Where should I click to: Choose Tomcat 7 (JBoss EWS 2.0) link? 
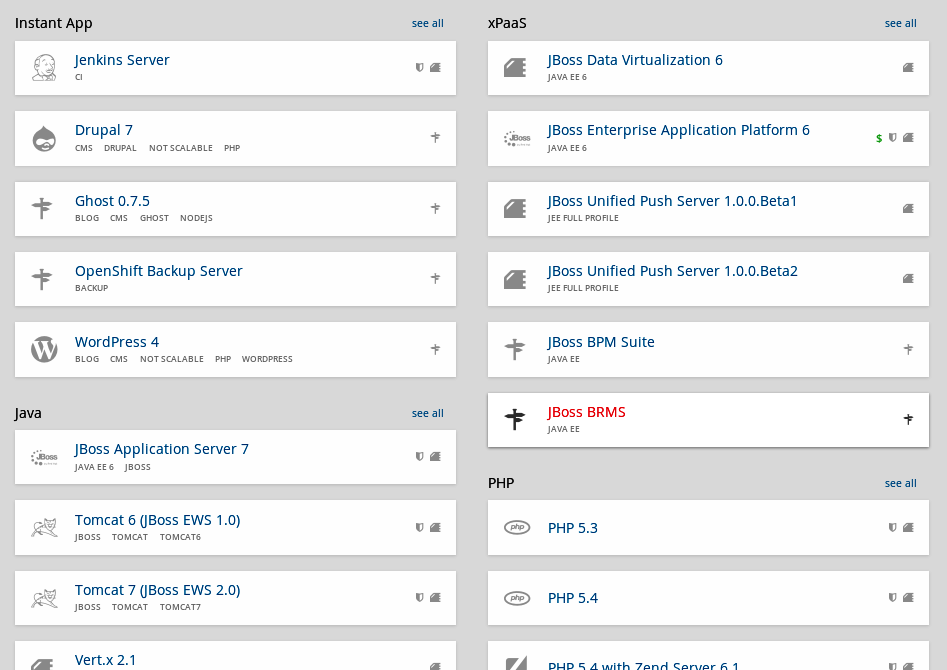point(158,590)
